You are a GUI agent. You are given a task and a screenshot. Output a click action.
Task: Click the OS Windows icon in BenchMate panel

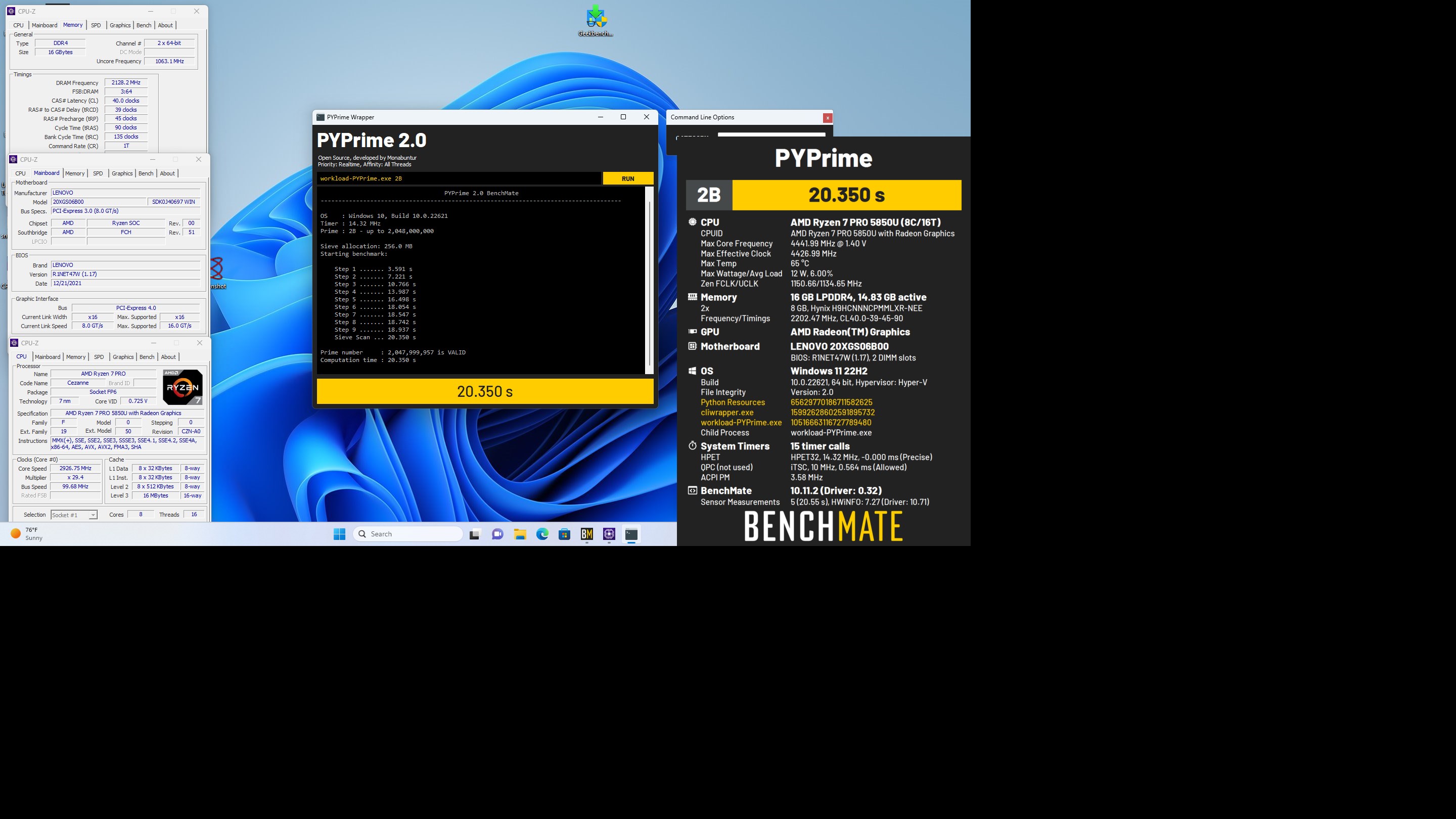click(693, 371)
